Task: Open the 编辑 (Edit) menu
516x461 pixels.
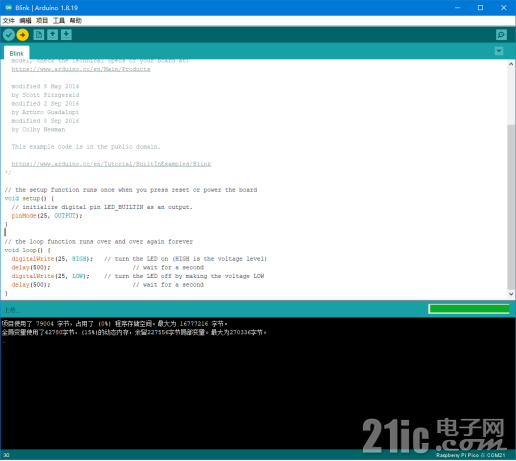Action: point(25,21)
